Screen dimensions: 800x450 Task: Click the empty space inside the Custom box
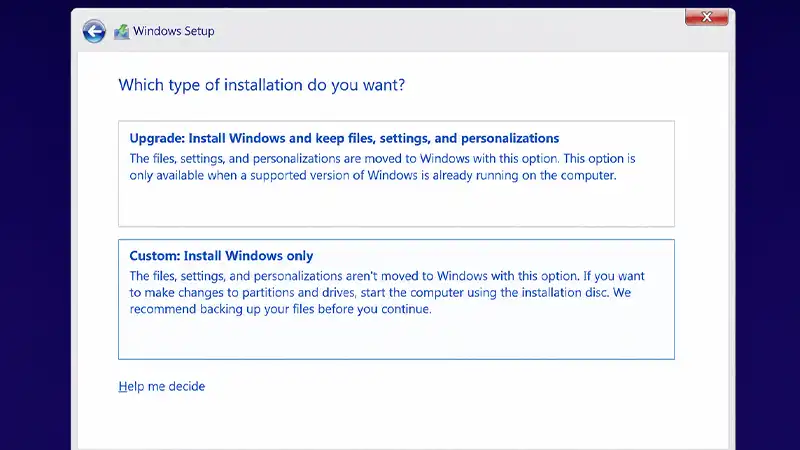396,338
